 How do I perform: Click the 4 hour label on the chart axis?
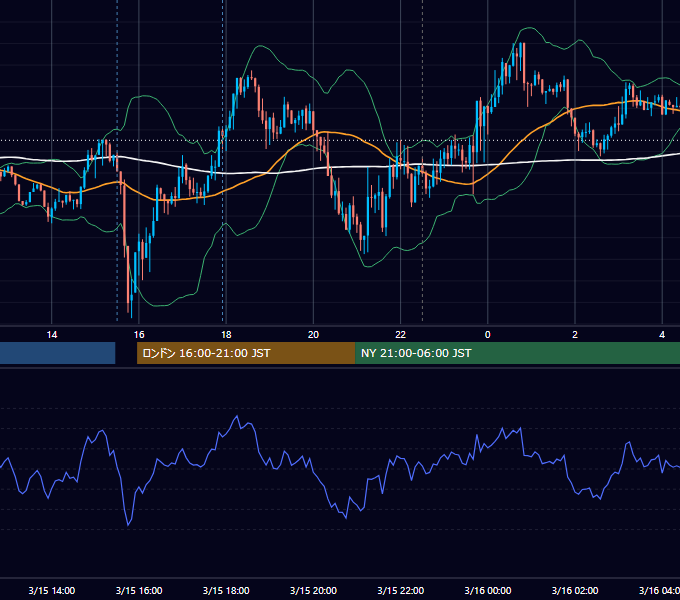tap(662, 335)
